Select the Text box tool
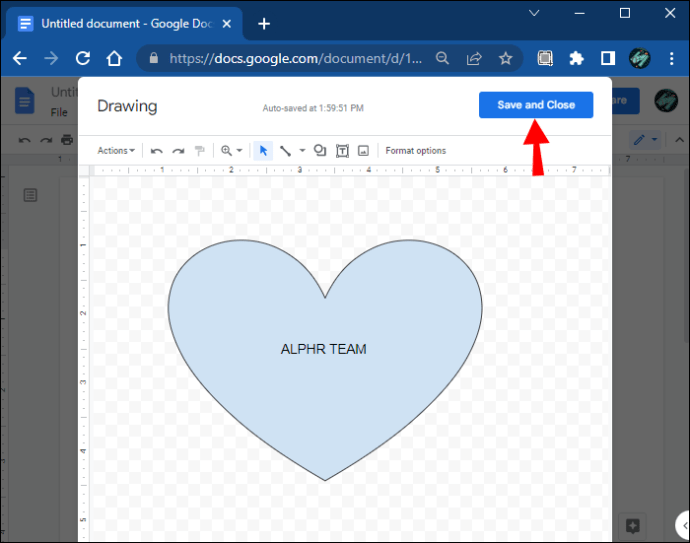690x543 pixels. coord(342,151)
